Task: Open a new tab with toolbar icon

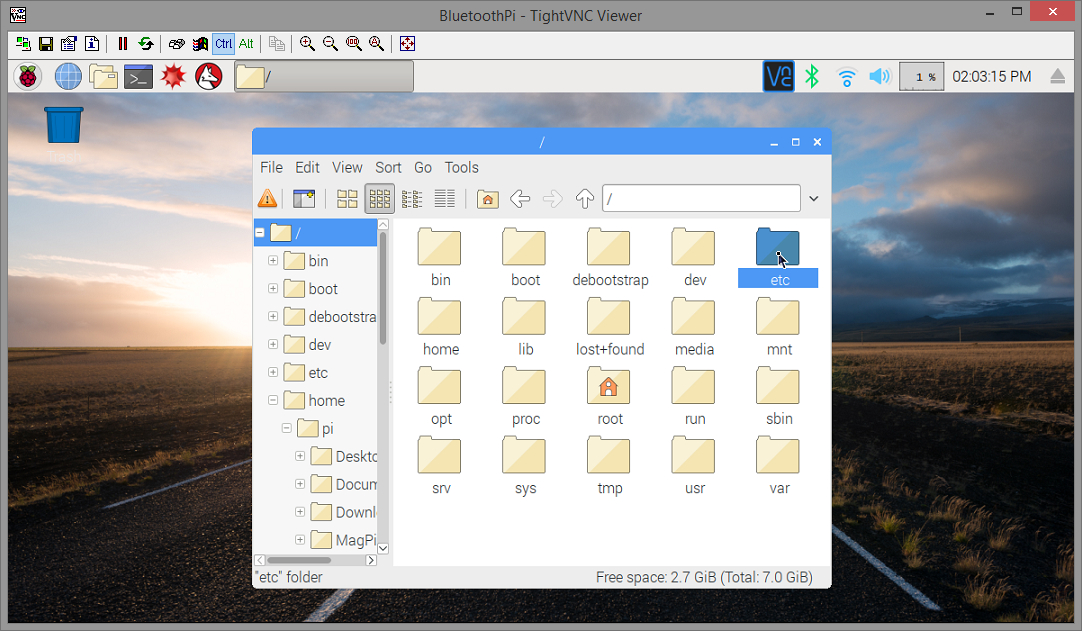Action: [x=304, y=199]
